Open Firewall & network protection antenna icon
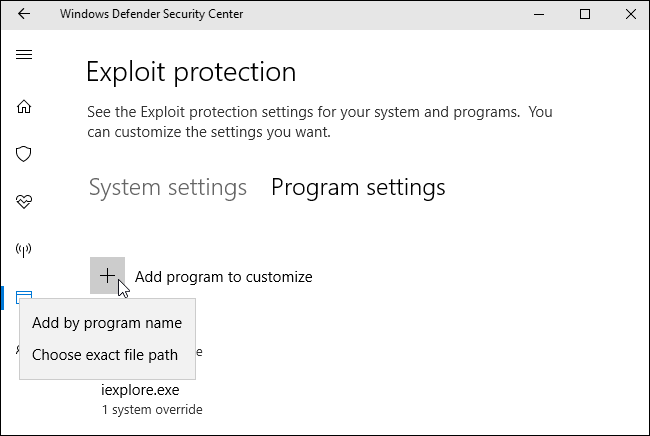The height and width of the screenshot is (436, 650). [x=24, y=249]
